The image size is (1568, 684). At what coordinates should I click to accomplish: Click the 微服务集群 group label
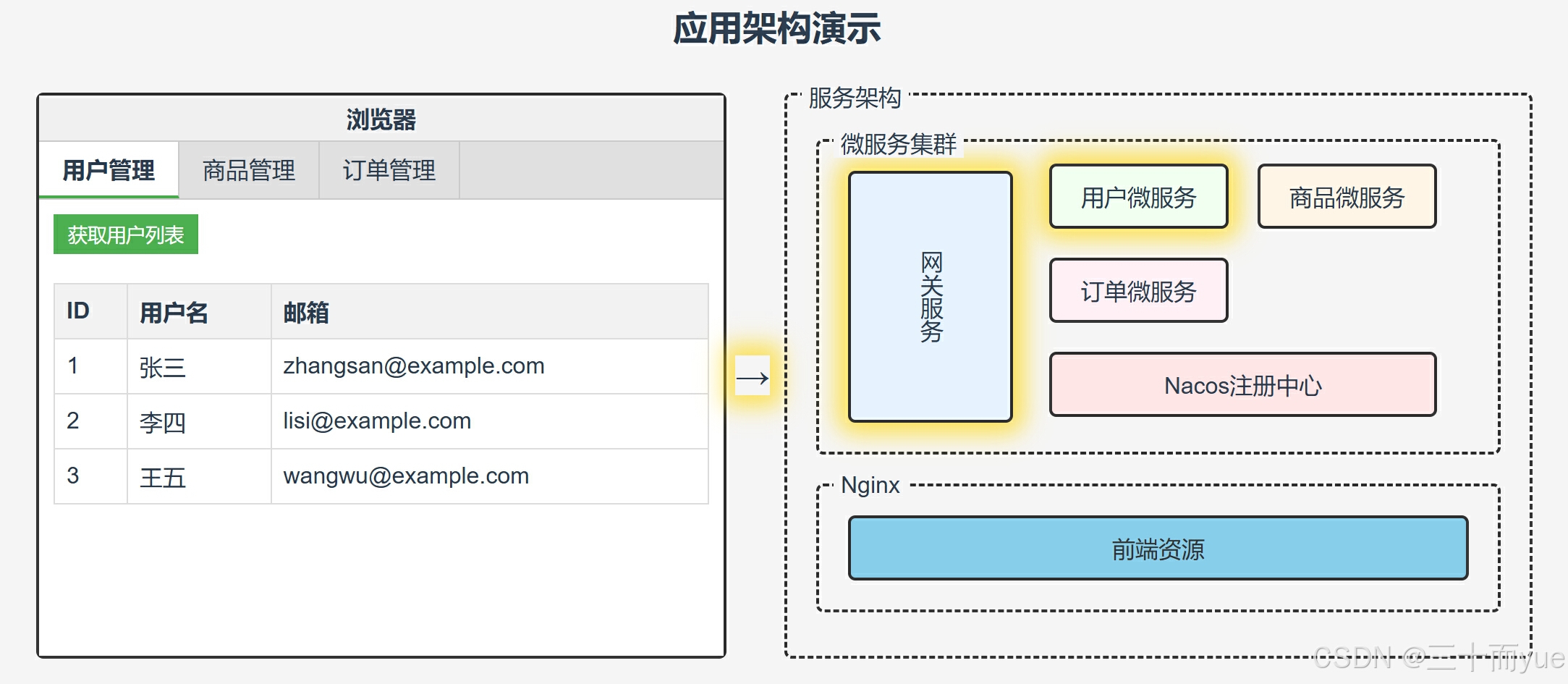coord(897,144)
